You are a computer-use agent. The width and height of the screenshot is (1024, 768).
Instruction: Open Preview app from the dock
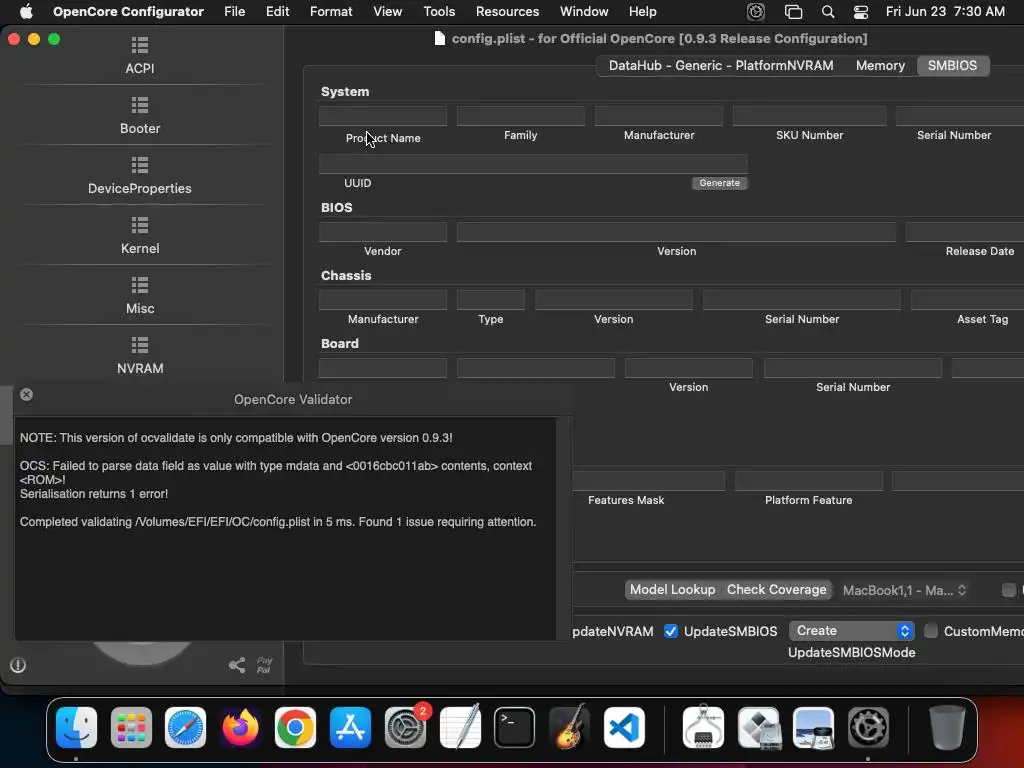click(x=813, y=727)
